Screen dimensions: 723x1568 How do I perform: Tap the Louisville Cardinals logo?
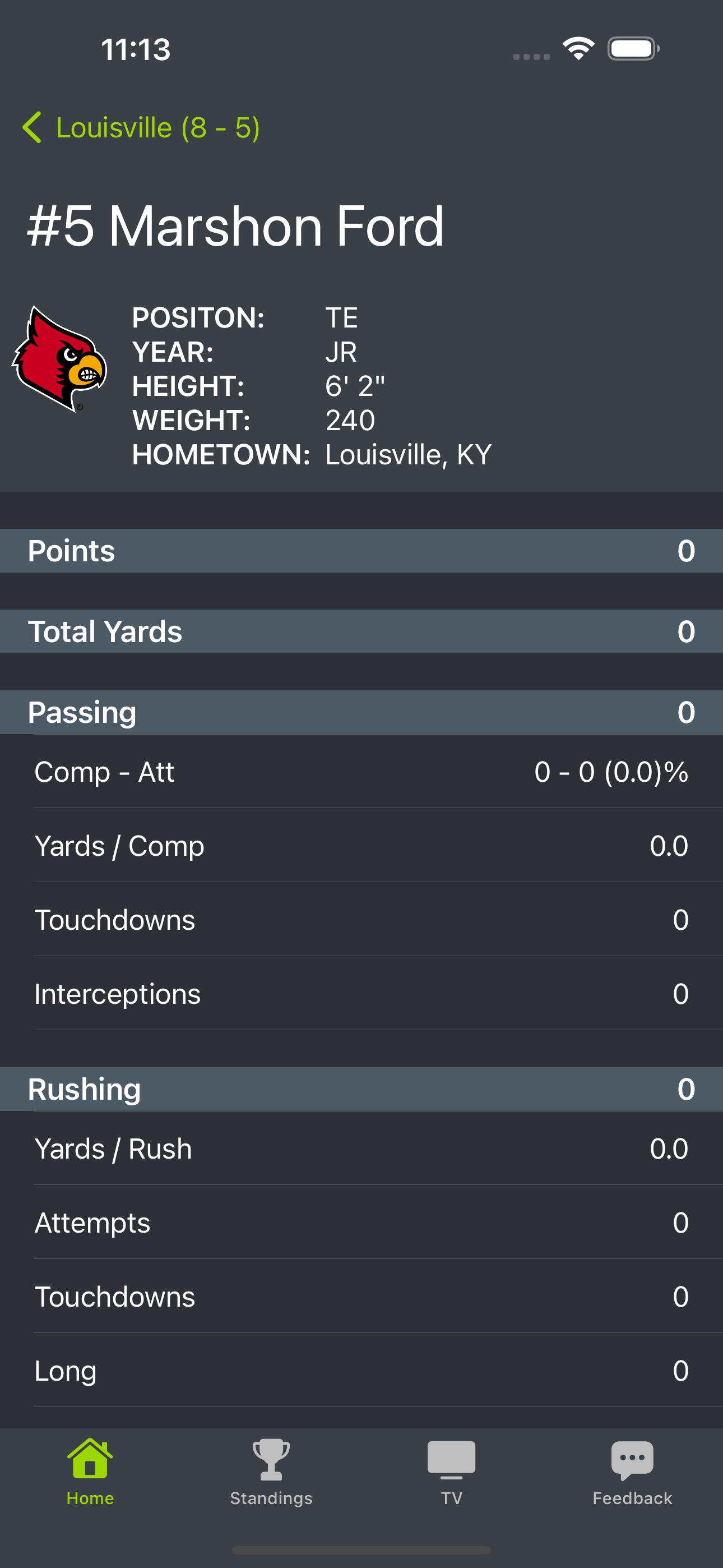click(x=59, y=358)
